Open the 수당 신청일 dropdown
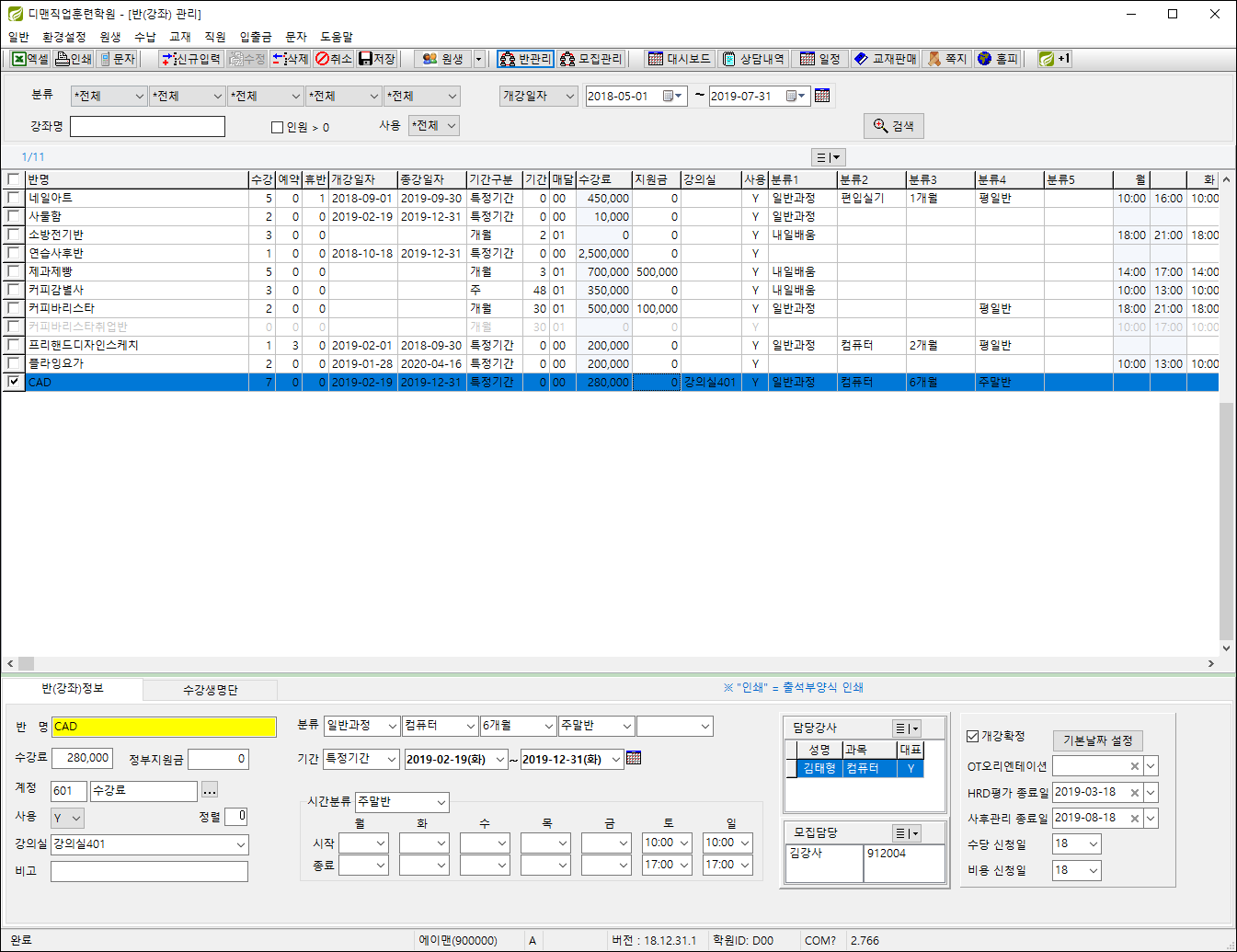Viewport: 1237px width, 952px height. pos(1076,843)
